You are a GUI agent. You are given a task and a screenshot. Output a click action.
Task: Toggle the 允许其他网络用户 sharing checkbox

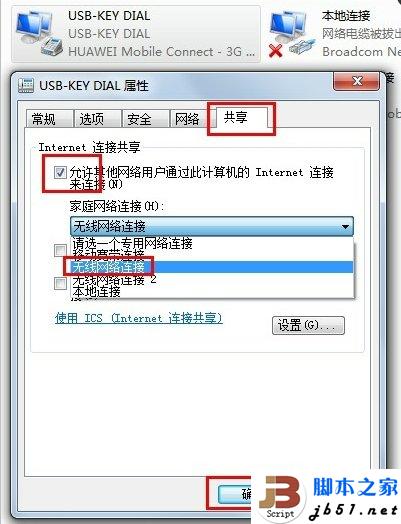60,172
